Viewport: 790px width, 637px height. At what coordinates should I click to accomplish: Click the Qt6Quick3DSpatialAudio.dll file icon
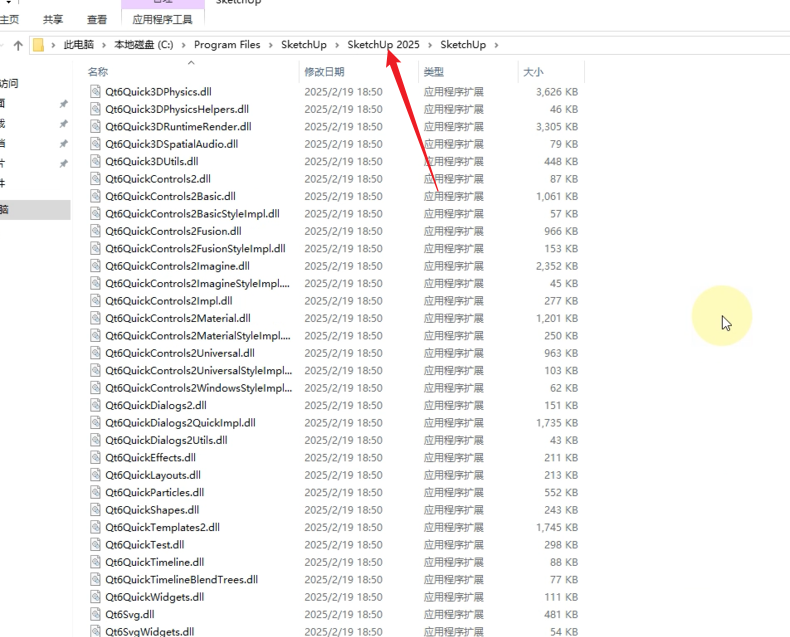[x=95, y=144]
